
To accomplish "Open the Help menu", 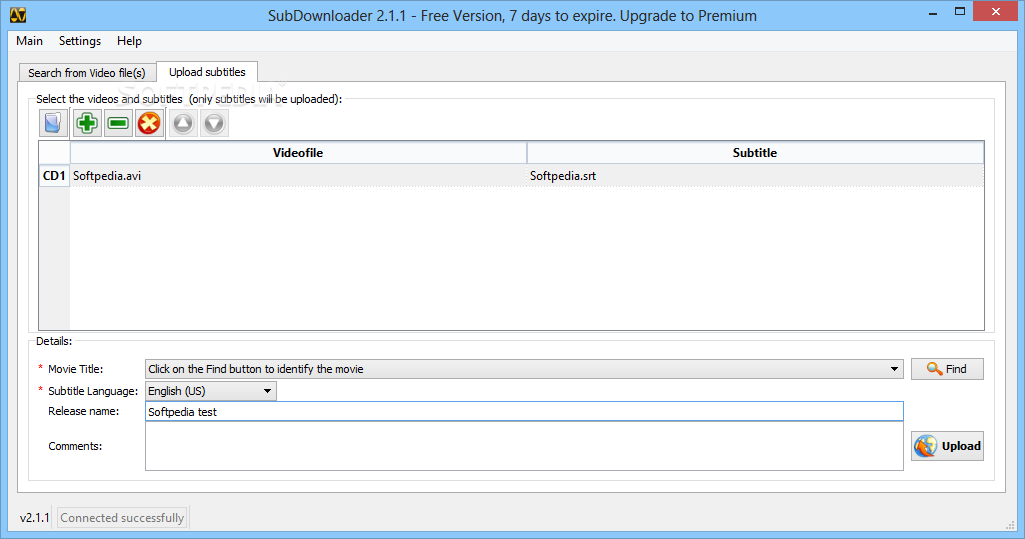I will coord(129,41).
